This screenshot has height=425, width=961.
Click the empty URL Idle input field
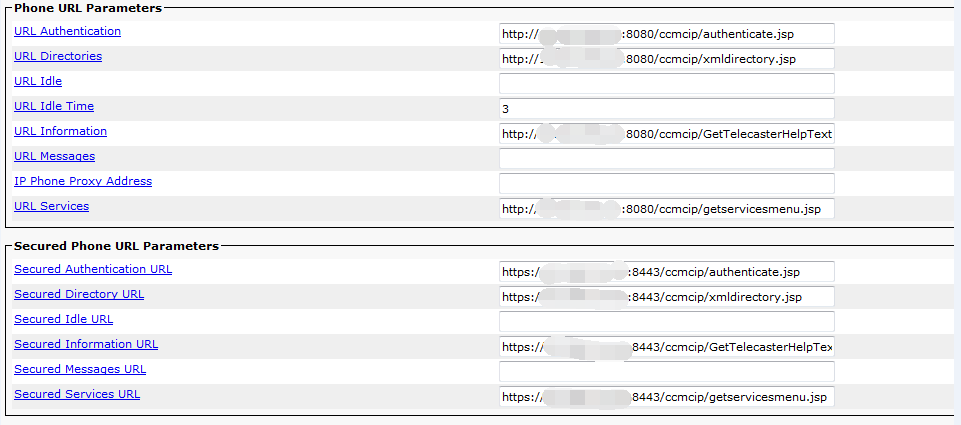click(x=667, y=83)
